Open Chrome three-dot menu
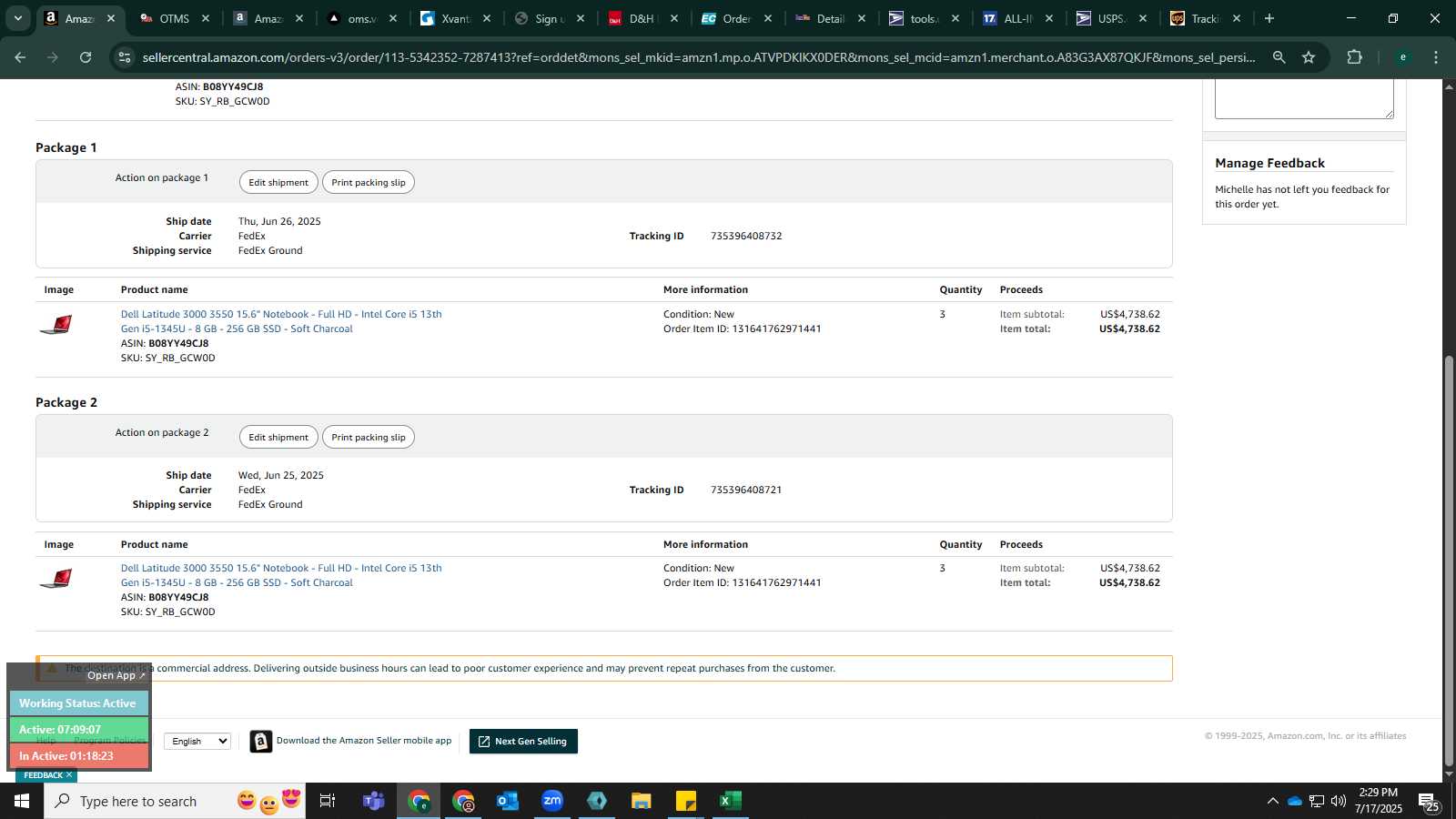The height and width of the screenshot is (819, 1456). (1436, 57)
